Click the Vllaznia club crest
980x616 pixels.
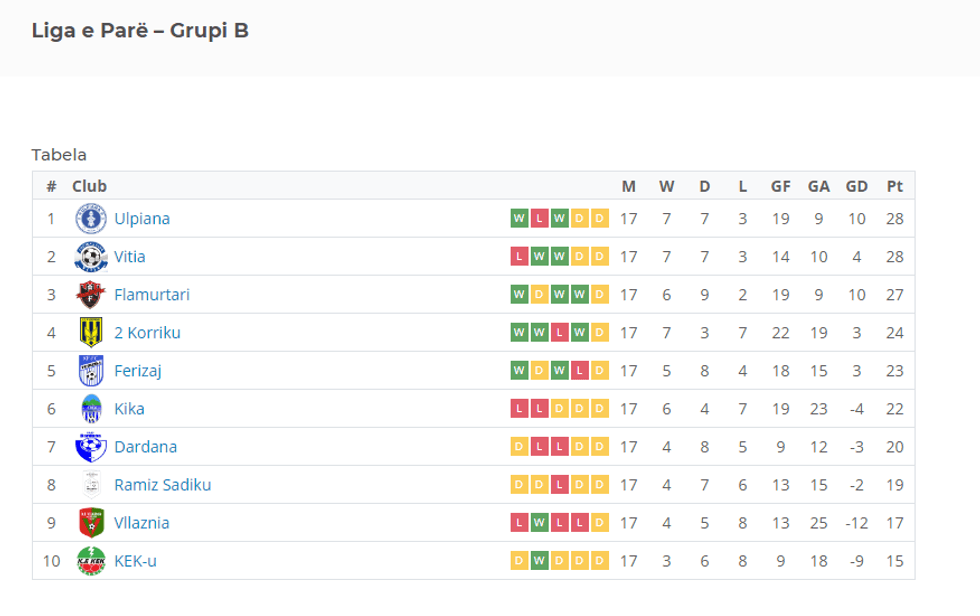tap(91, 522)
